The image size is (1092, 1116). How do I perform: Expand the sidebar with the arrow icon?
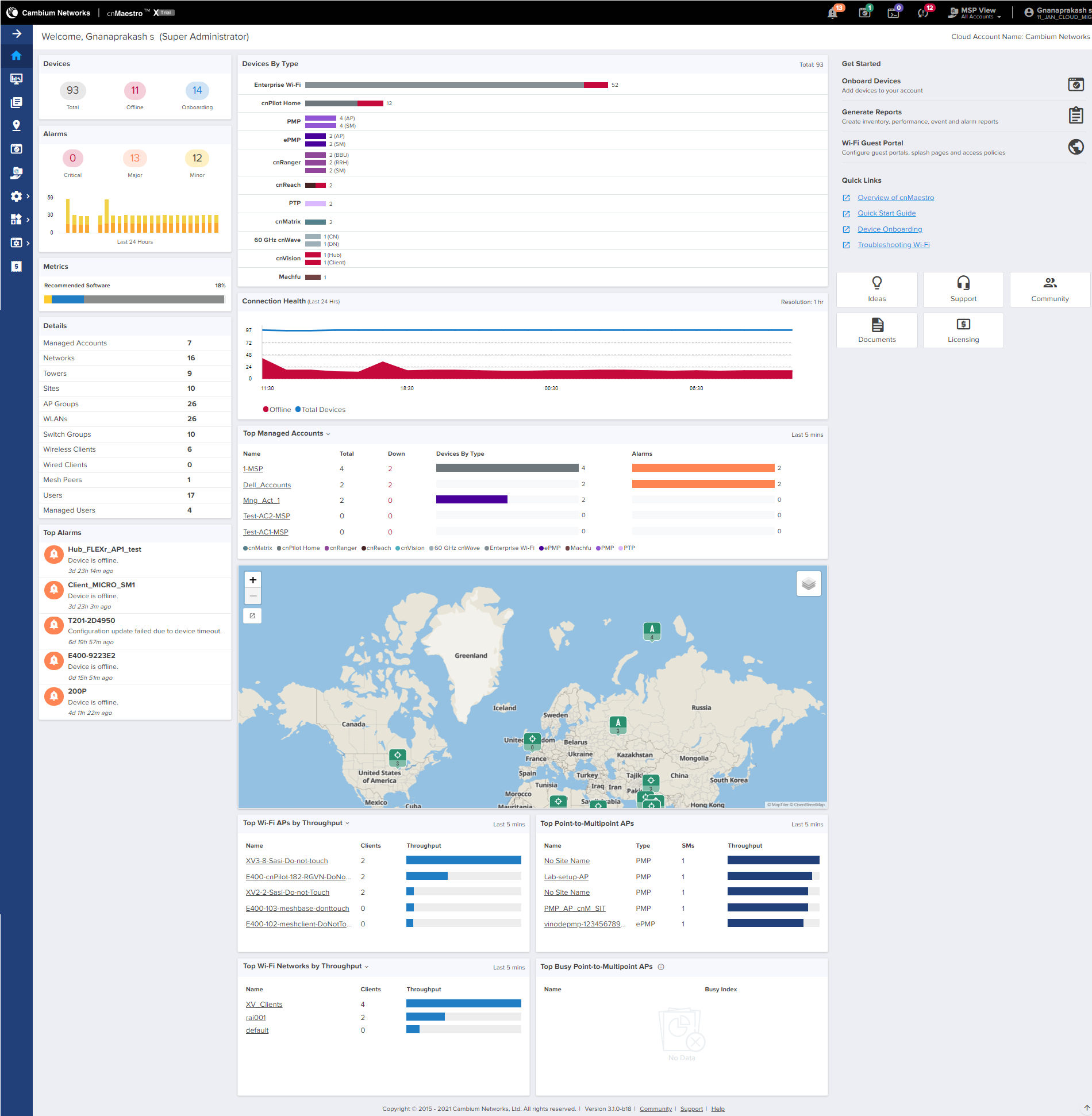[x=17, y=33]
